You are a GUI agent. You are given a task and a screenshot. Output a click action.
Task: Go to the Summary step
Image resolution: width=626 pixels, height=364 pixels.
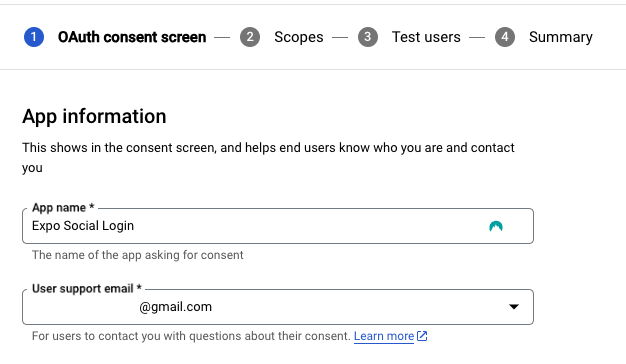[x=561, y=37]
